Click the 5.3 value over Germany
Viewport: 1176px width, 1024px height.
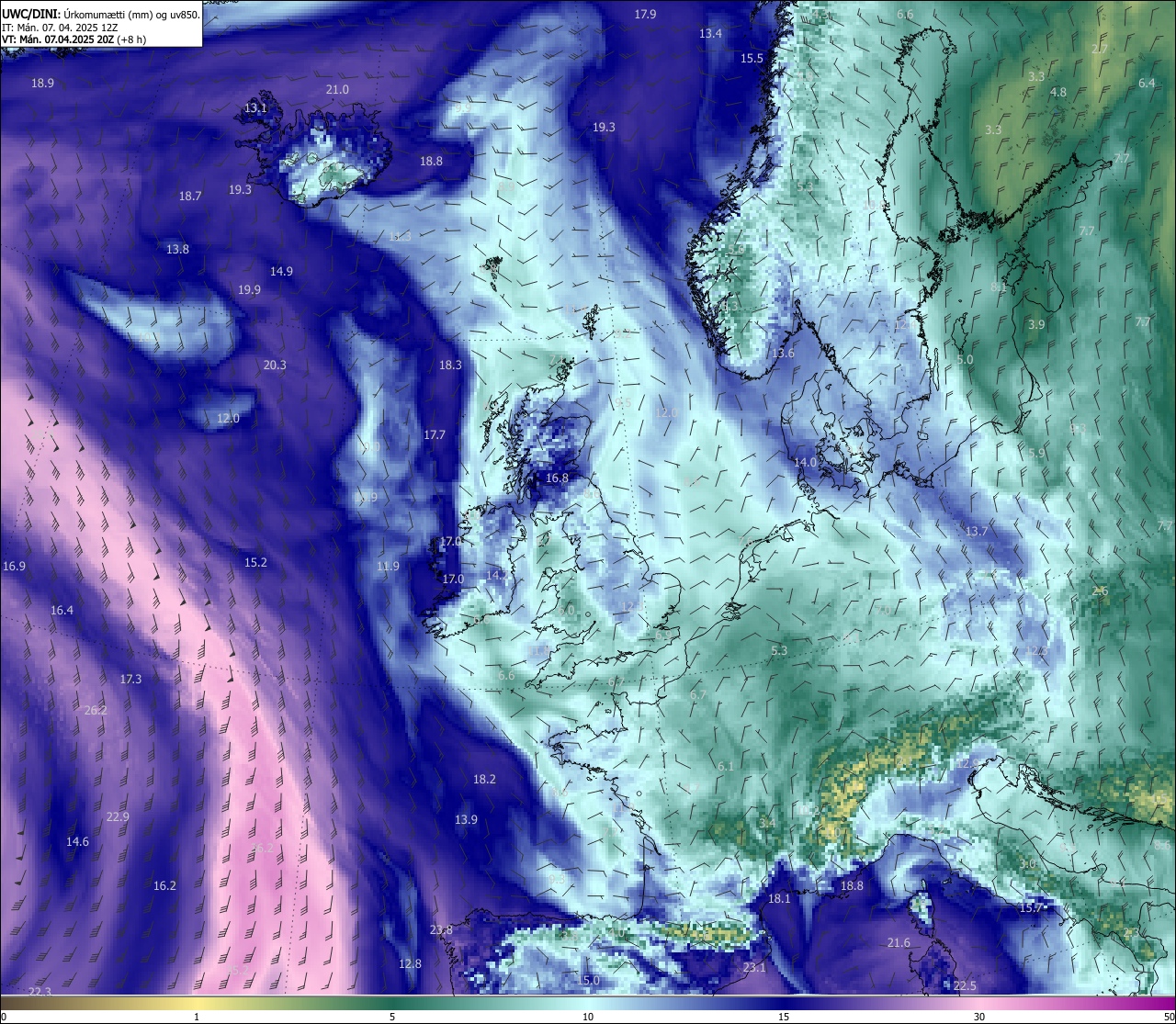click(x=779, y=650)
